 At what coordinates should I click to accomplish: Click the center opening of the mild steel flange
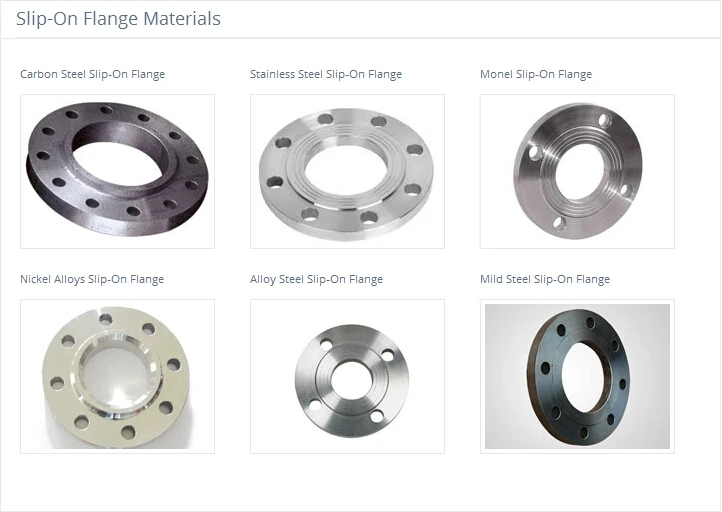584,378
